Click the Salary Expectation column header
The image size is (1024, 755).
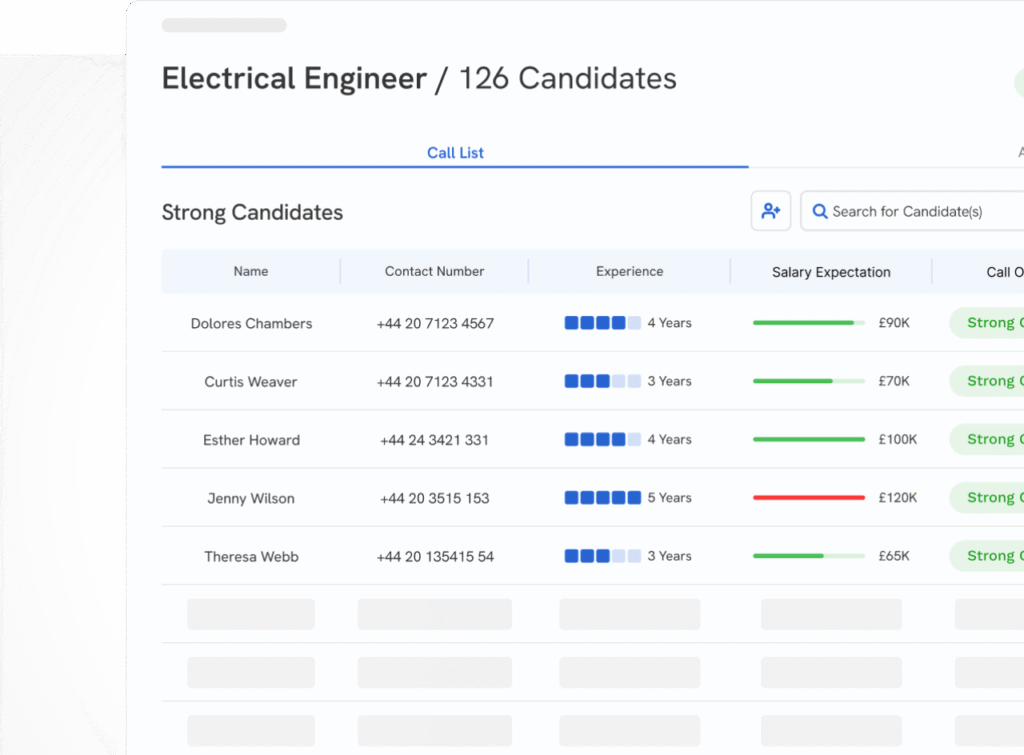[x=831, y=272]
